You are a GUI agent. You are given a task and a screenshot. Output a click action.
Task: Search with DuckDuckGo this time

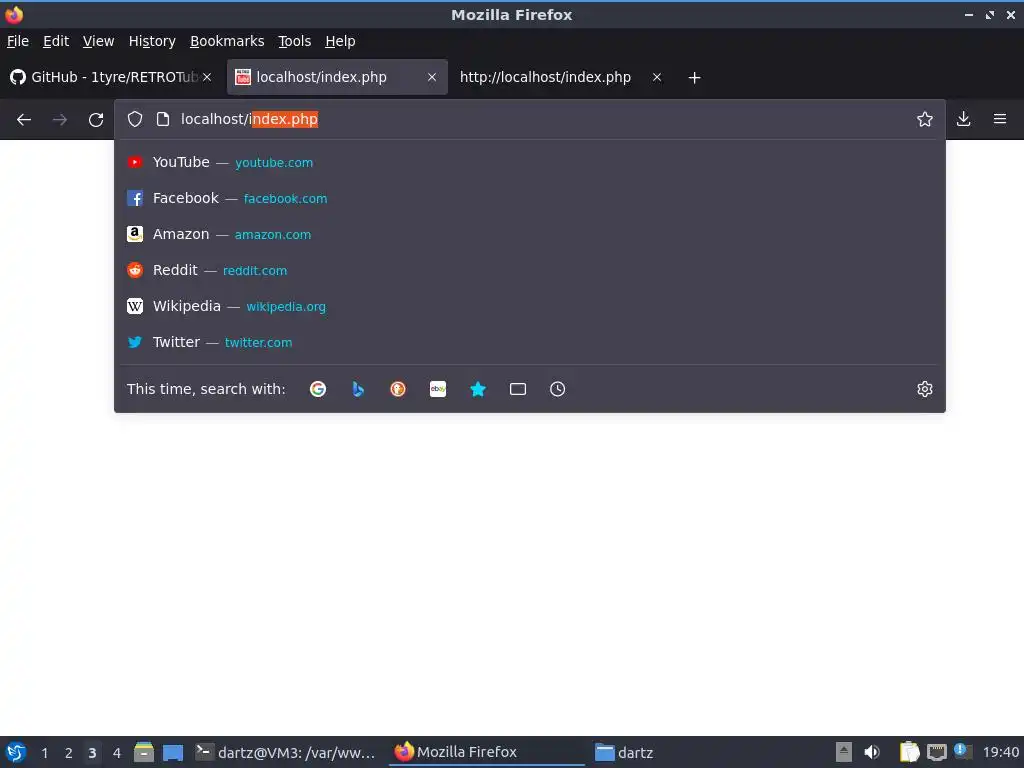click(x=398, y=389)
